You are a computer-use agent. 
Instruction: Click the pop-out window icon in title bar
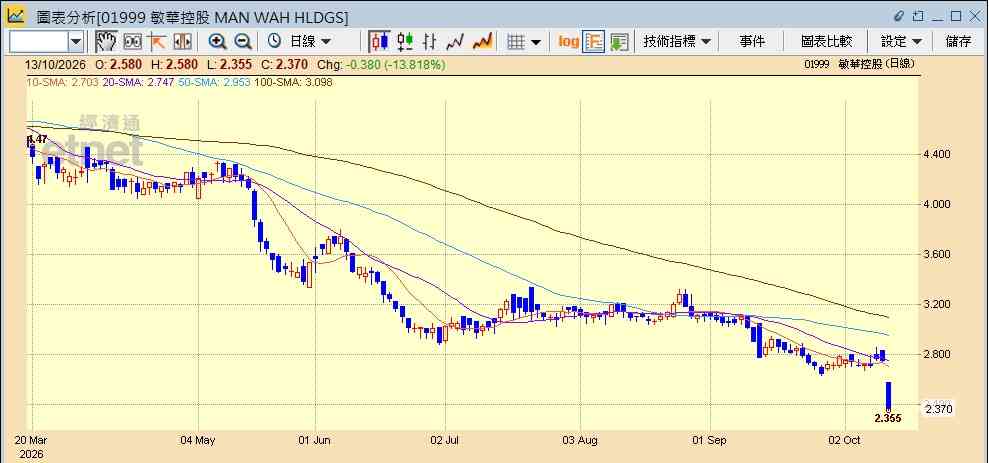click(x=918, y=16)
